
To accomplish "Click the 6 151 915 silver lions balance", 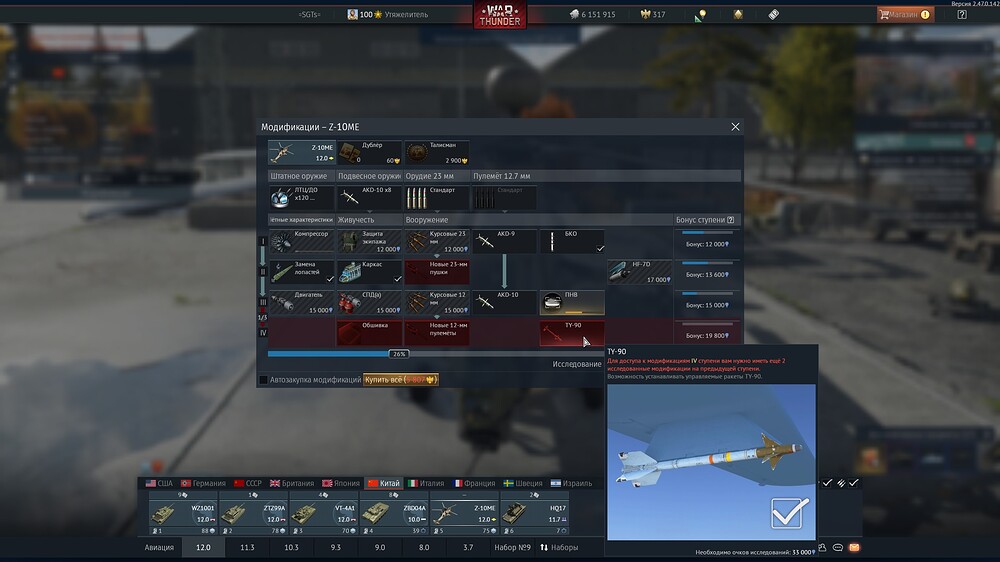I will 592,14.
